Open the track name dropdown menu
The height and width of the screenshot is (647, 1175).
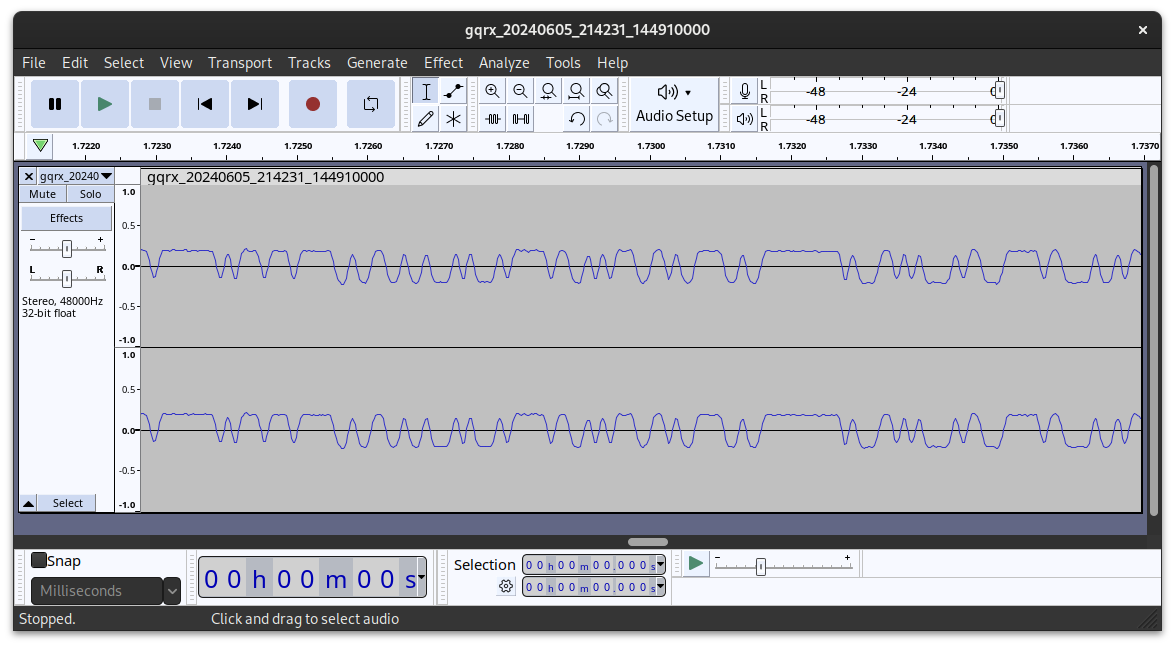click(x=106, y=176)
